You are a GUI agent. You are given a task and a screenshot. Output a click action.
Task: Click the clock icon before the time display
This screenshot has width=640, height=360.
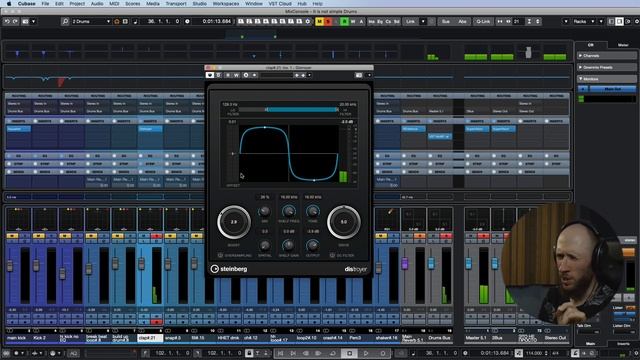pyautogui.click(x=187, y=21)
